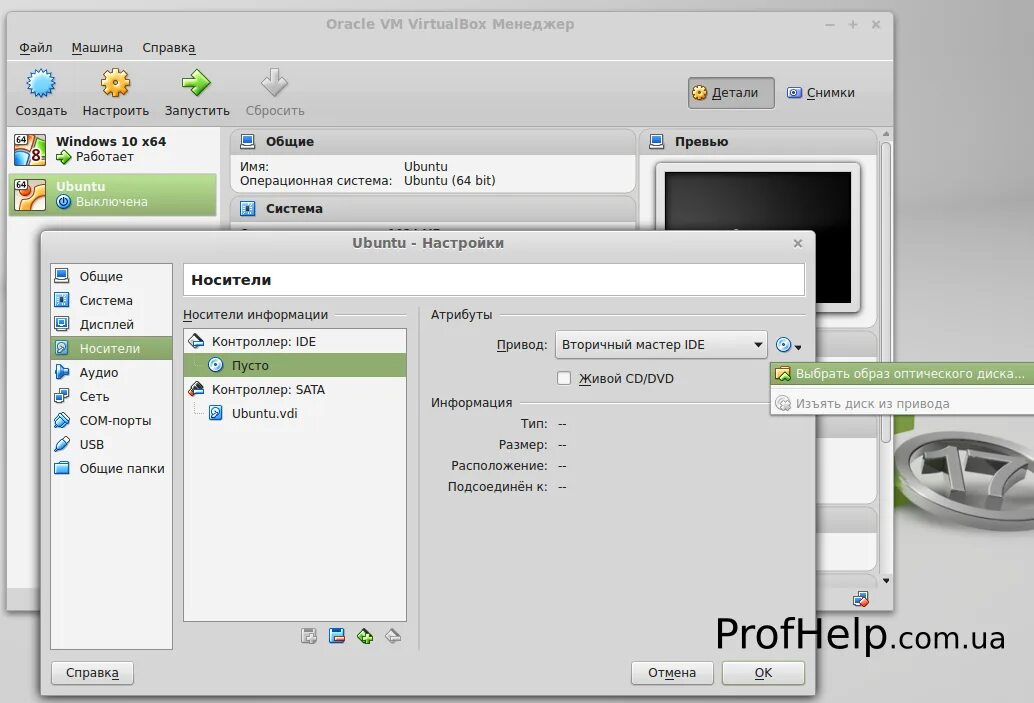Select the Носители settings category
The width and height of the screenshot is (1034, 703).
click(111, 348)
